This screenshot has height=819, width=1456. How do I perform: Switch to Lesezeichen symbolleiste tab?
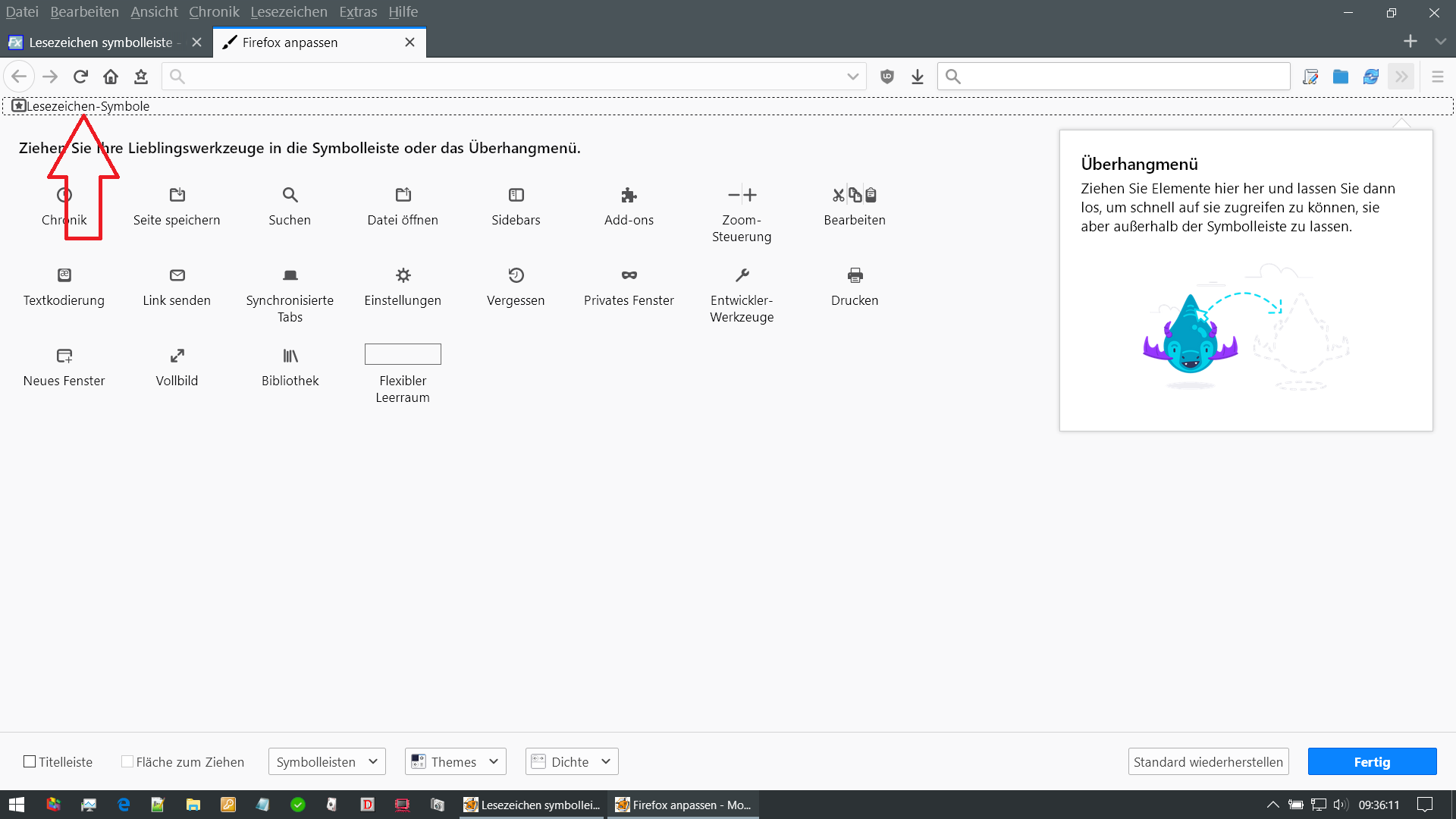[100, 42]
